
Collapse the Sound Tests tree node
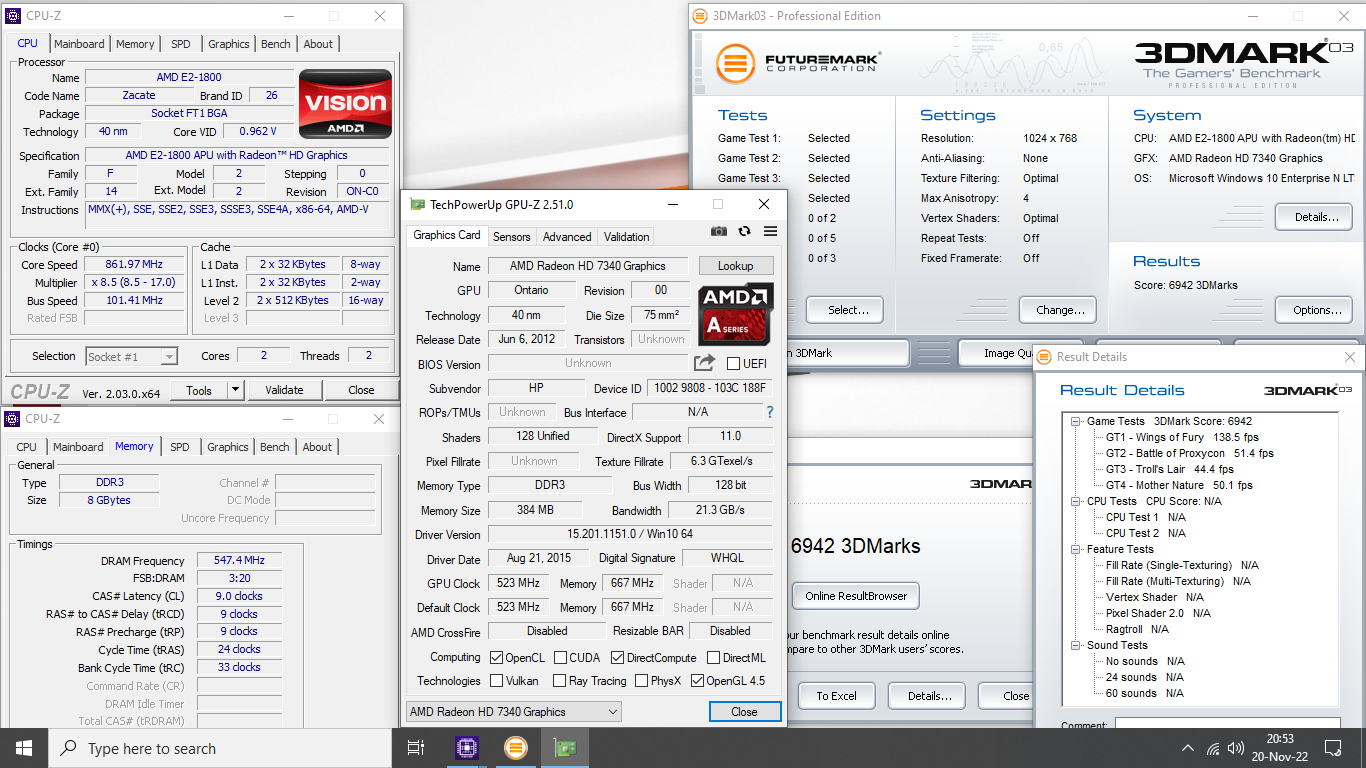click(x=1076, y=645)
